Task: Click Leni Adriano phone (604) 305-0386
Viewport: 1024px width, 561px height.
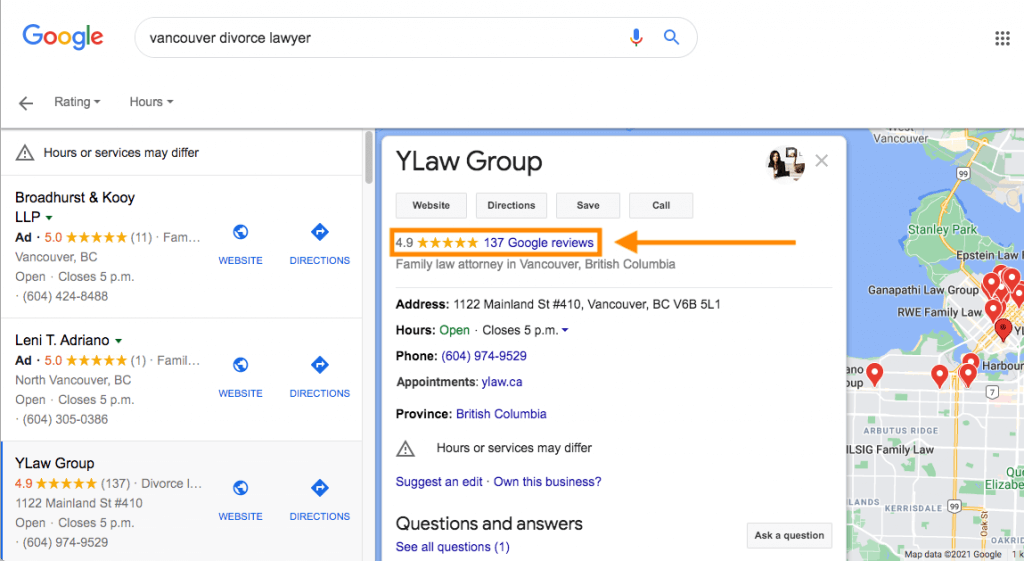Action: [65, 419]
